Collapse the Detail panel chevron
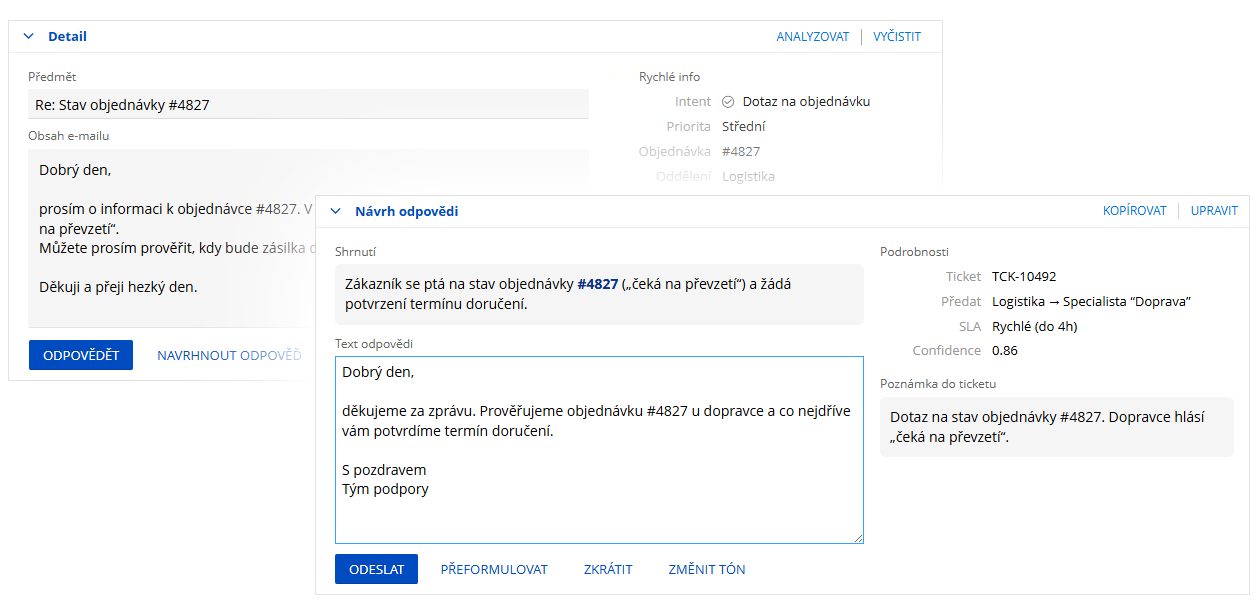Screen dimensions: 1257x613 pos(29,37)
